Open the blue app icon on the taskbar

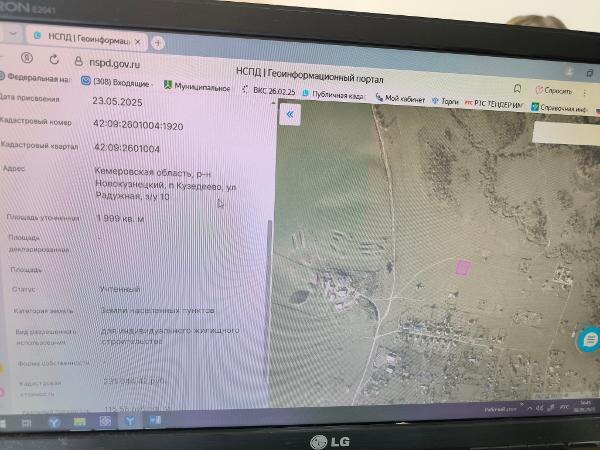155,421
